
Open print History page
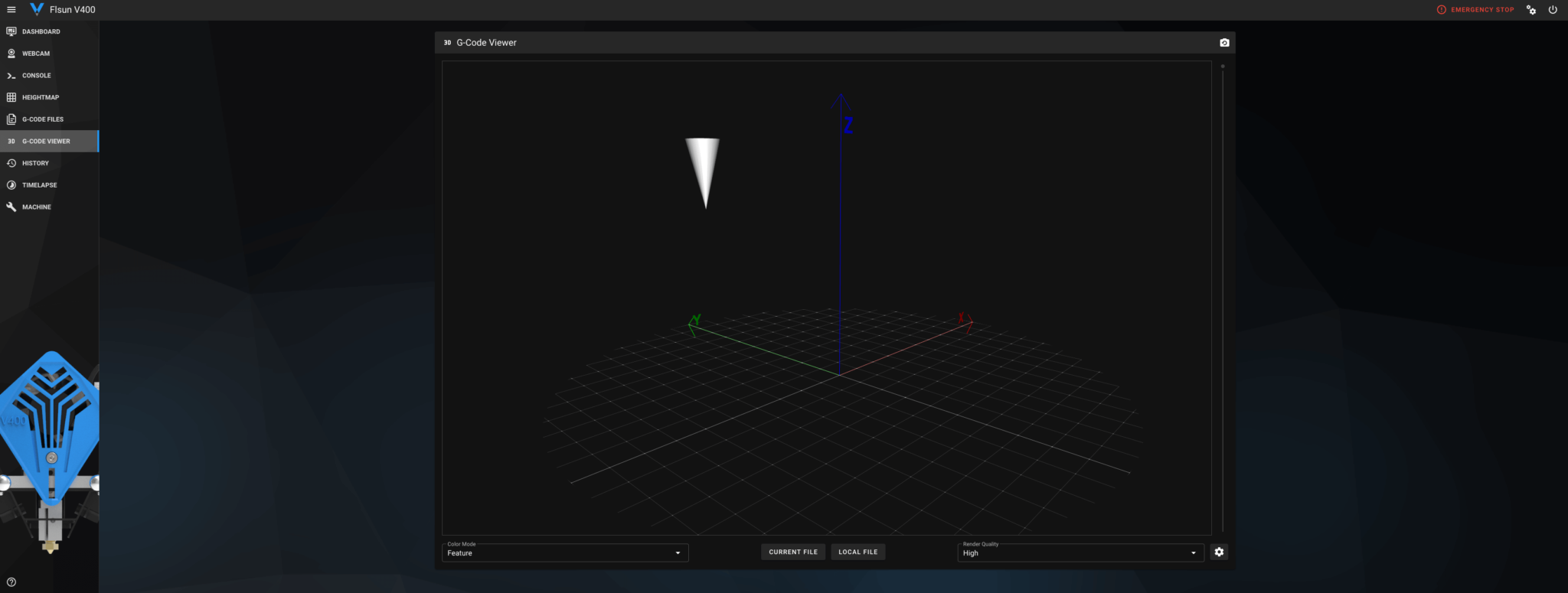(x=49, y=163)
